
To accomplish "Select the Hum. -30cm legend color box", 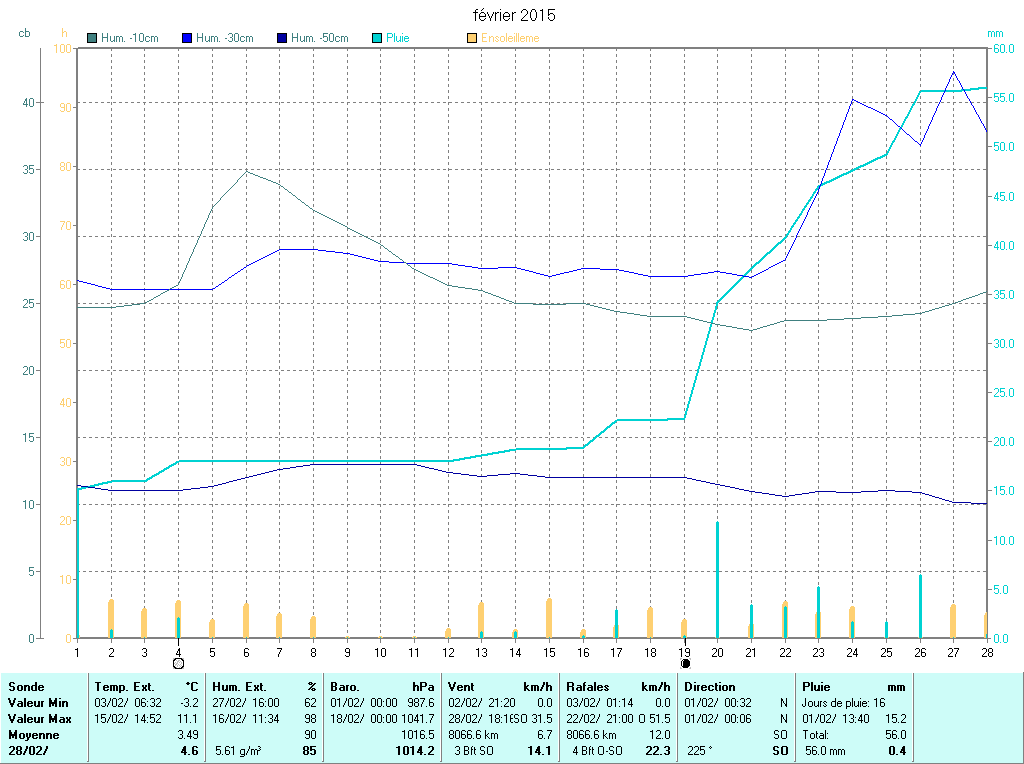I will coord(186,38).
